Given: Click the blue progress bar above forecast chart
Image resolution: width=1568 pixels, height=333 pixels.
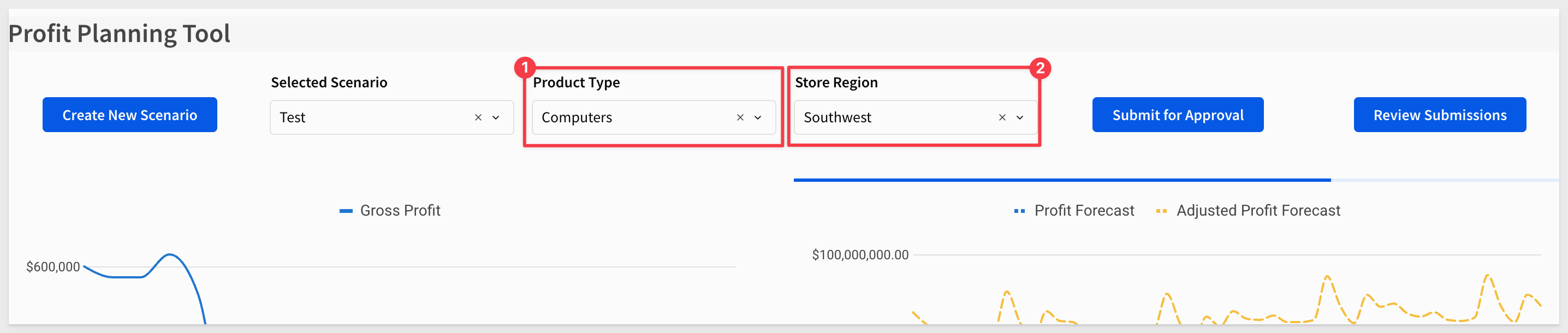Looking at the screenshot, I should tap(1061, 180).
